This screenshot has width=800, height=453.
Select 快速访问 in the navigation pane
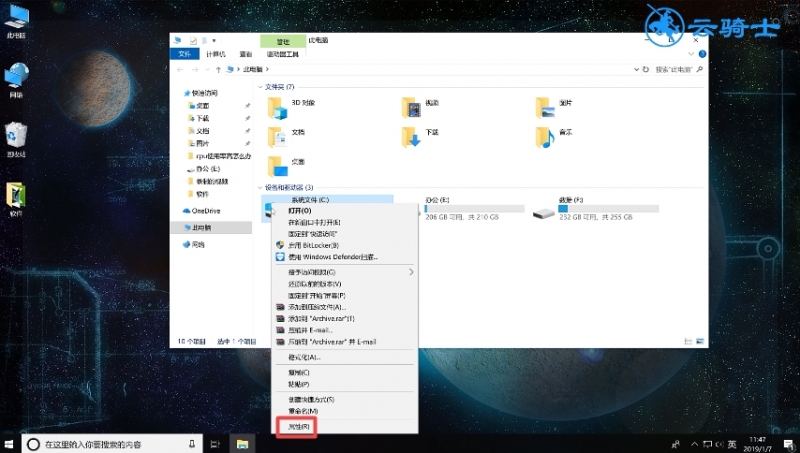click(204, 93)
